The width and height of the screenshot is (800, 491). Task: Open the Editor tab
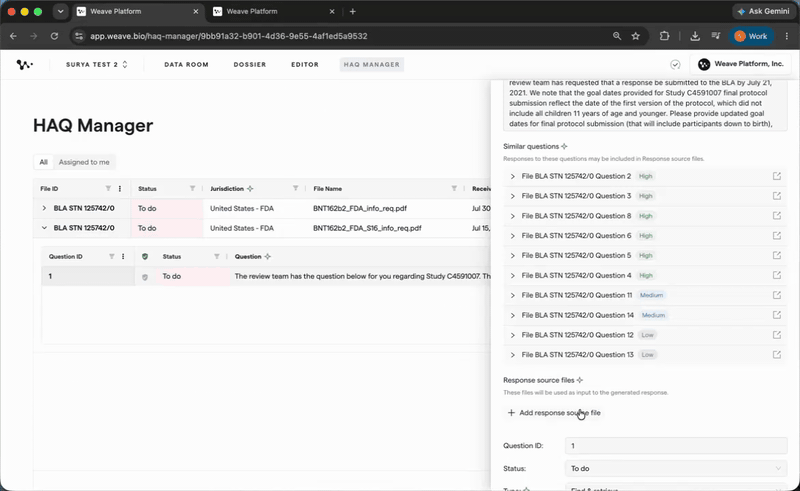[x=305, y=64]
